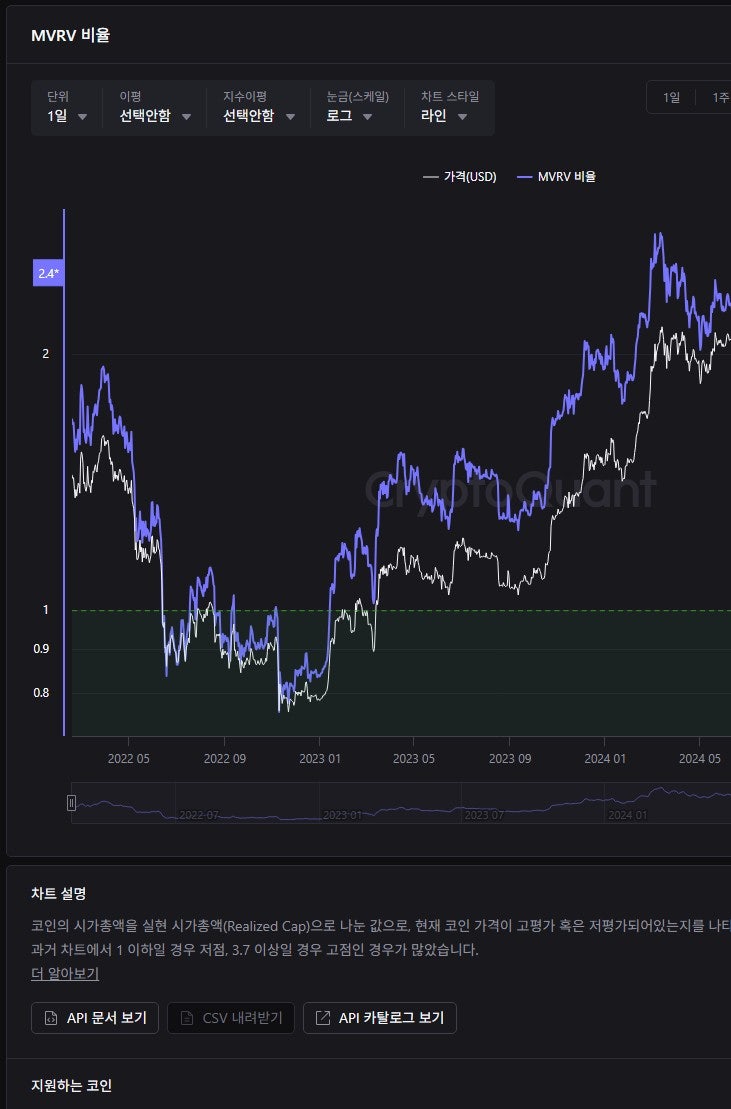The width and height of the screenshot is (731, 1109).
Task: Click the file icon on CSV 내려받기
Action: (x=186, y=1018)
